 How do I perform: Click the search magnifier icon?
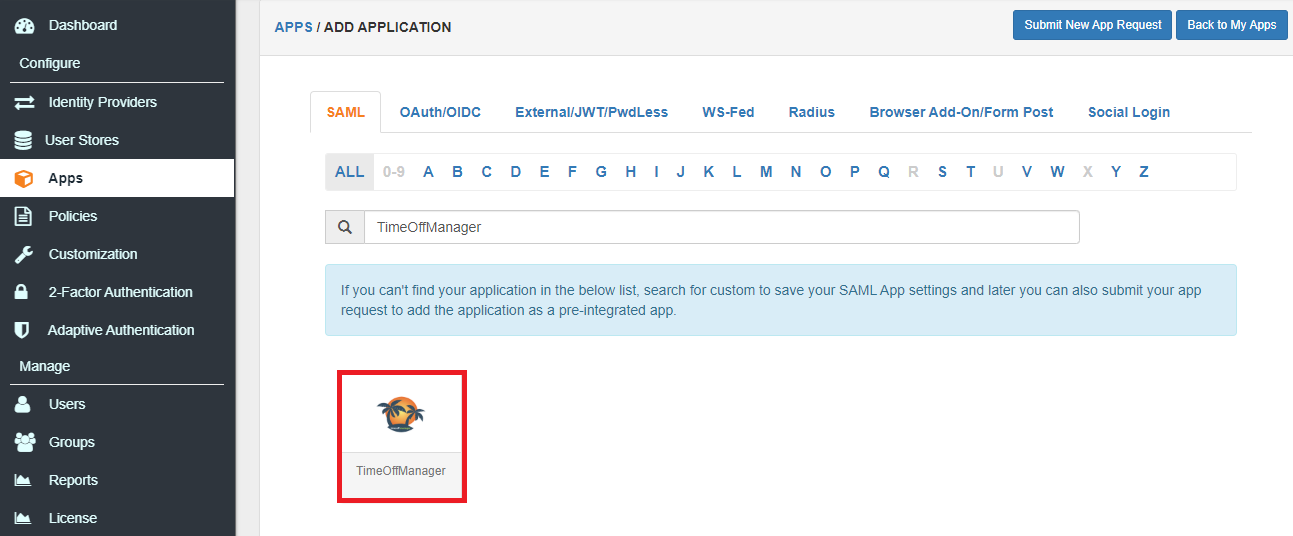pyautogui.click(x=345, y=227)
